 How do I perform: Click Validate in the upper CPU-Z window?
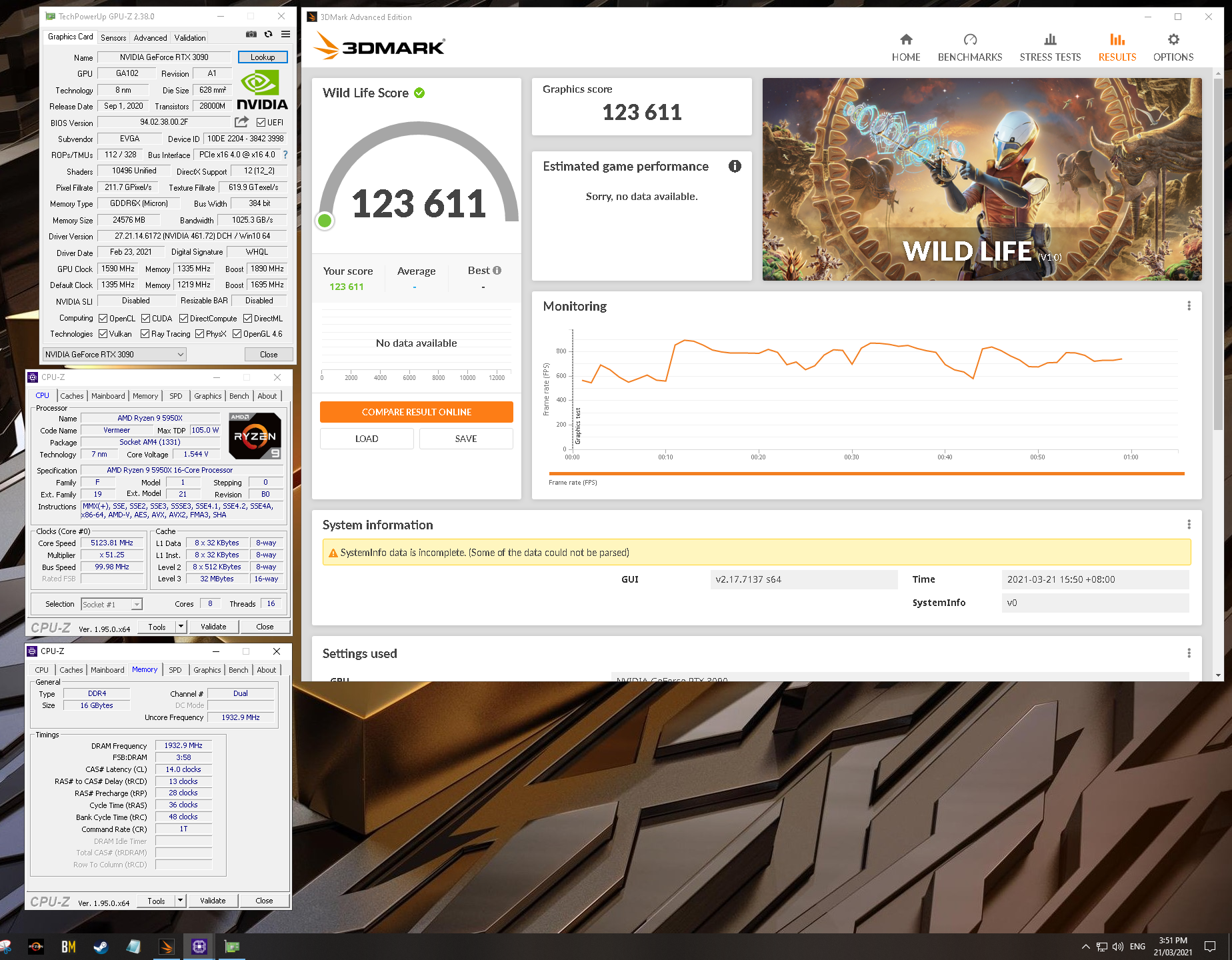(213, 627)
